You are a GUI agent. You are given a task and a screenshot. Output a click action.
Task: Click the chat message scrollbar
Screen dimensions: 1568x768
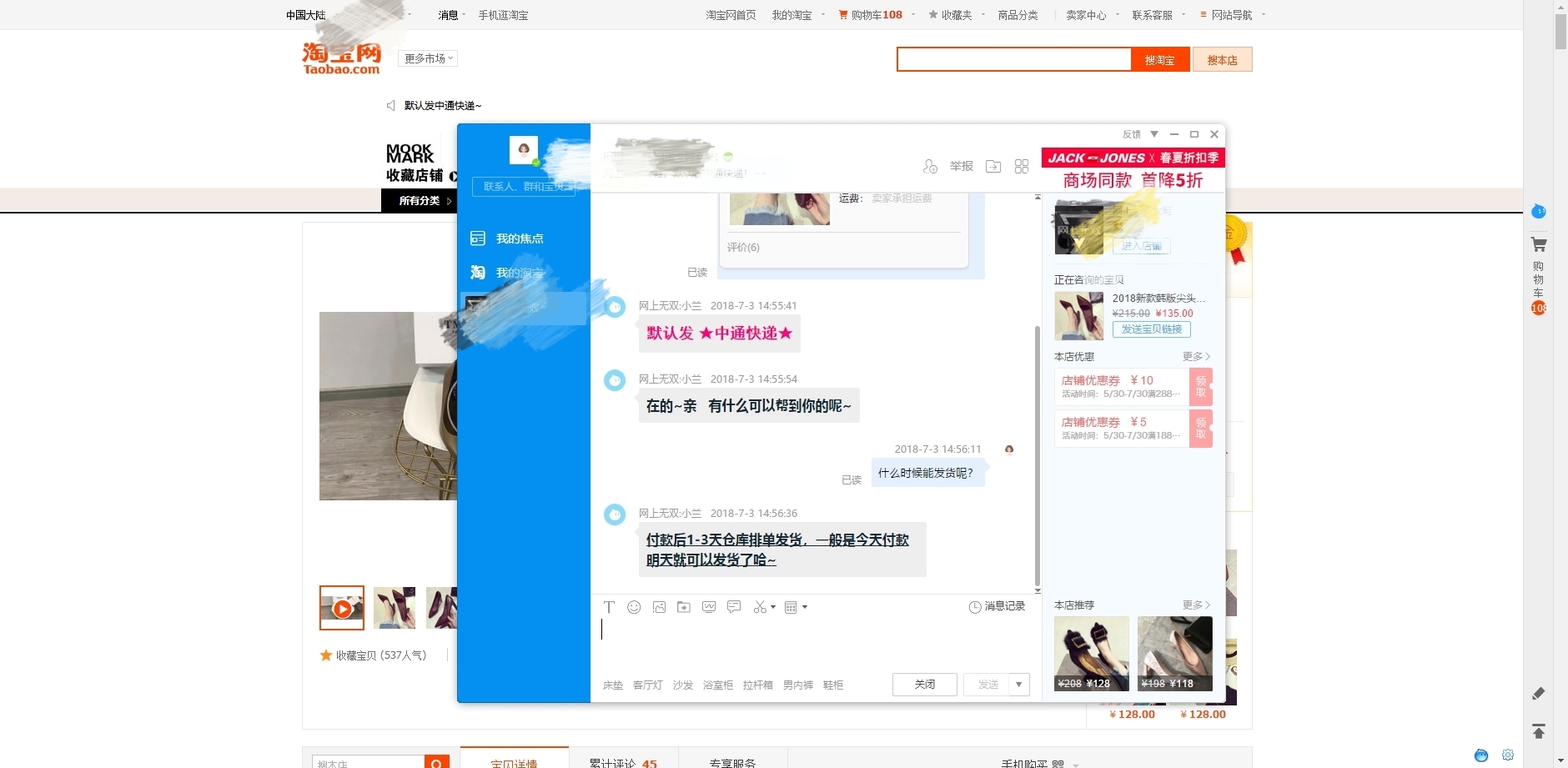(x=1038, y=454)
